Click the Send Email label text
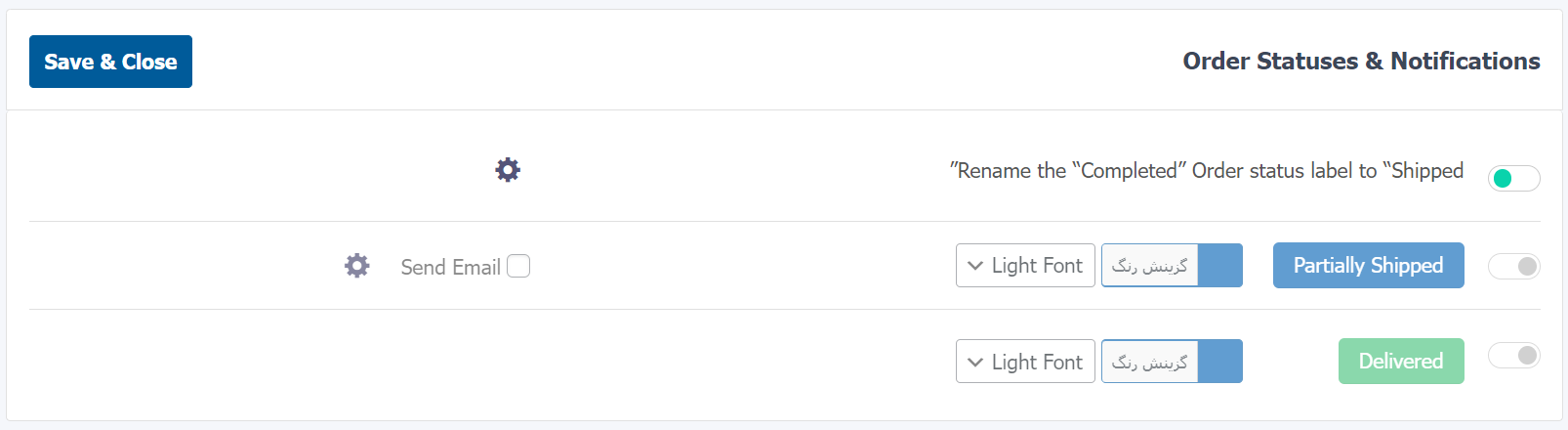This screenshot has width=1568, height=430. coord(450,267)
